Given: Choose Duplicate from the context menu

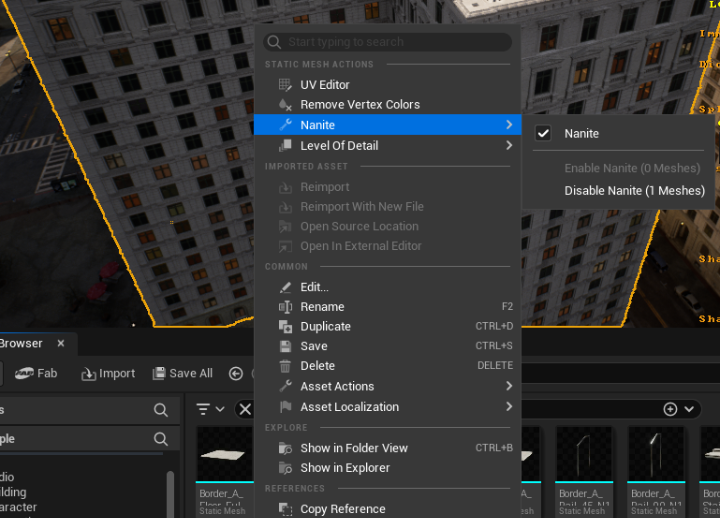Looking at the screenshot, I should pos(325,327).
